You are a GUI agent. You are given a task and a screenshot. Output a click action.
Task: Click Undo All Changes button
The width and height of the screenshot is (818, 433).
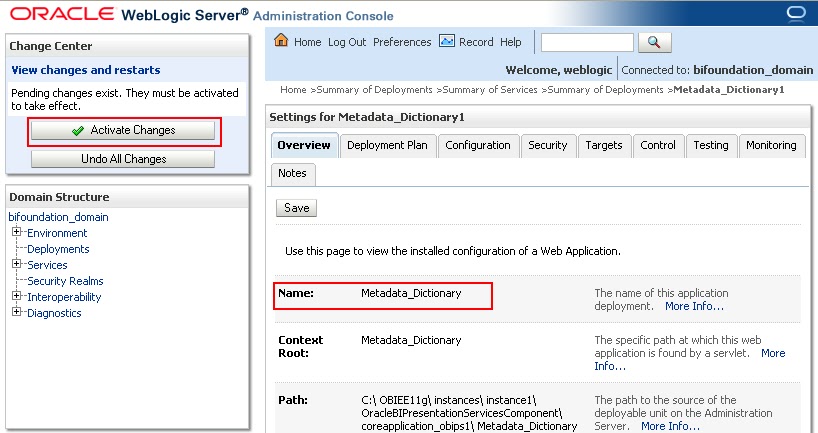[123, 159]
